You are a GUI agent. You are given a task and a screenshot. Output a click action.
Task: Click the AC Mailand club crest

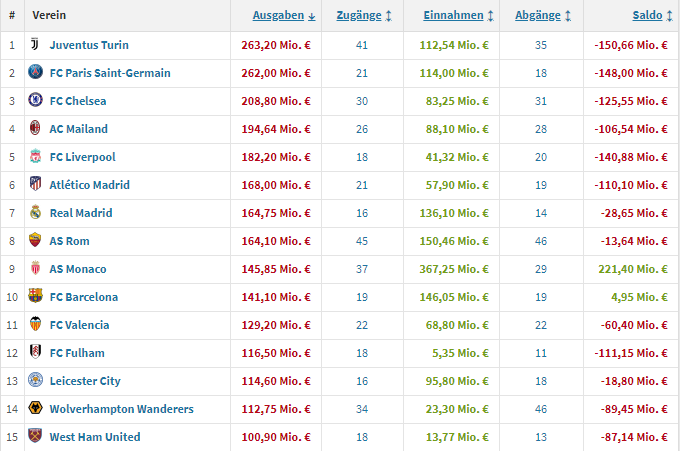35,128
